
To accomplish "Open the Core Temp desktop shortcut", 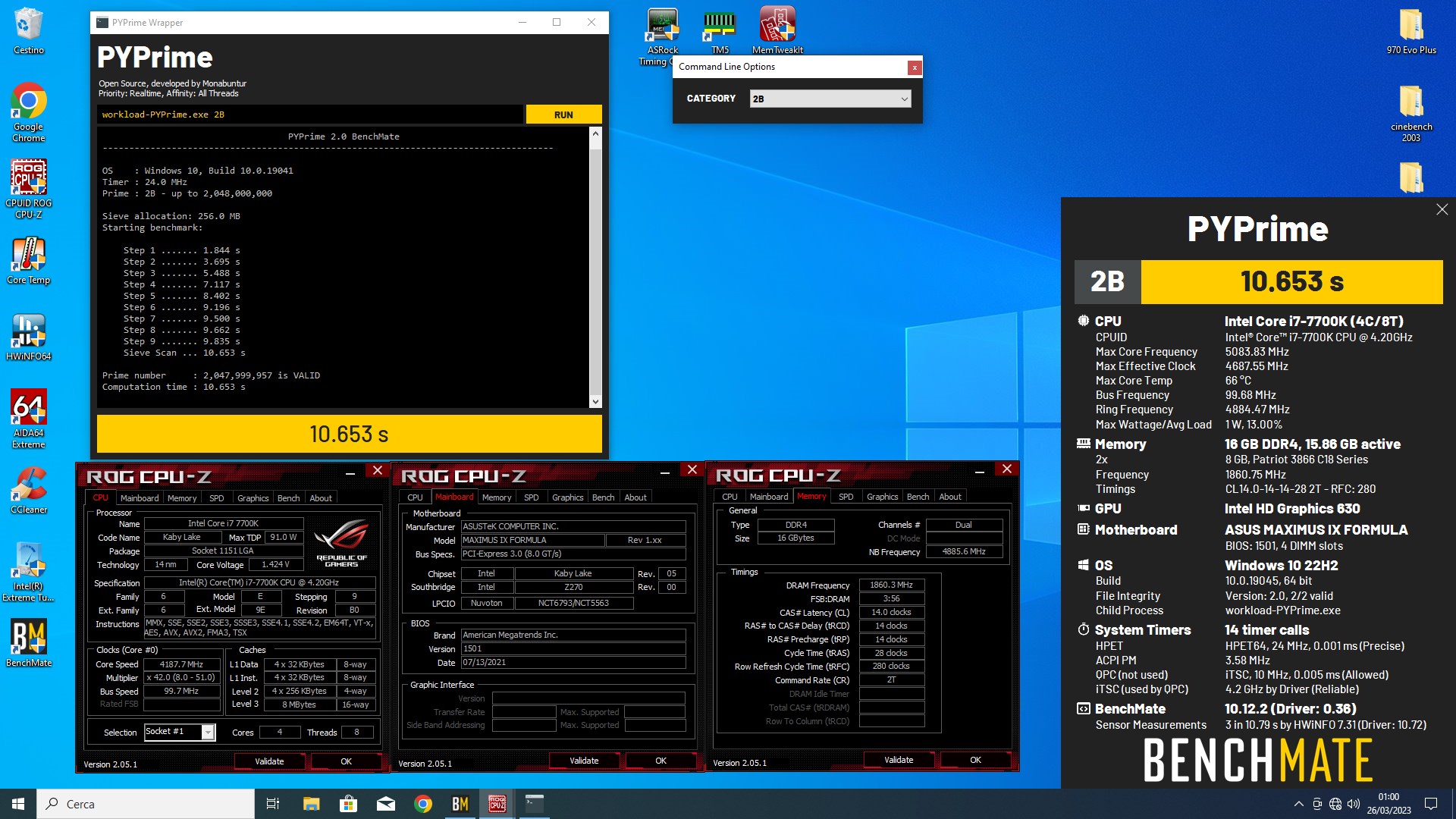I will tap(29, 260).
